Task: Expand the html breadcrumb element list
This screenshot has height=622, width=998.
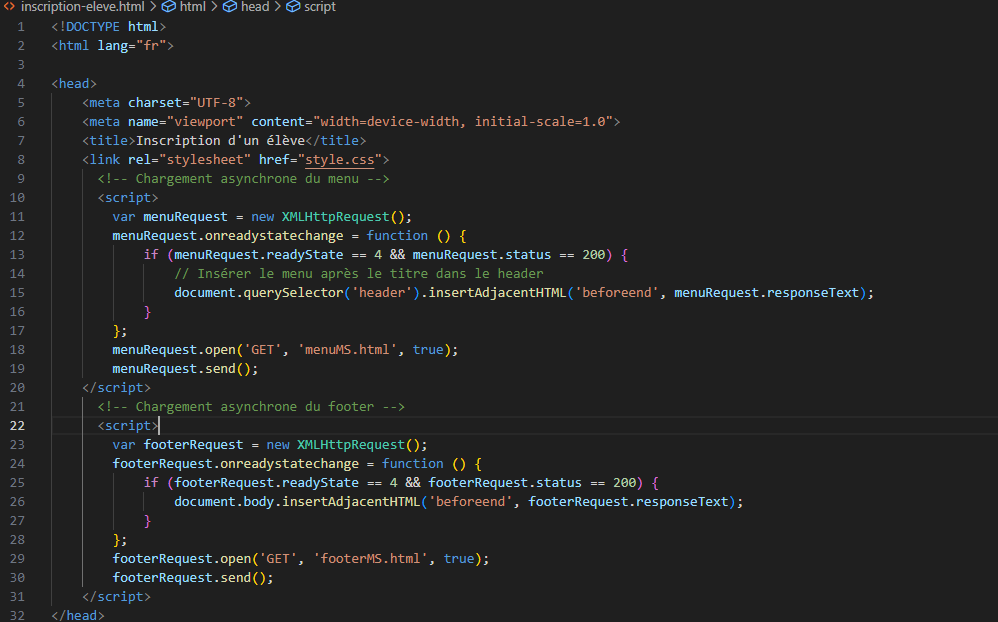Action: click(x=192, y=7)
